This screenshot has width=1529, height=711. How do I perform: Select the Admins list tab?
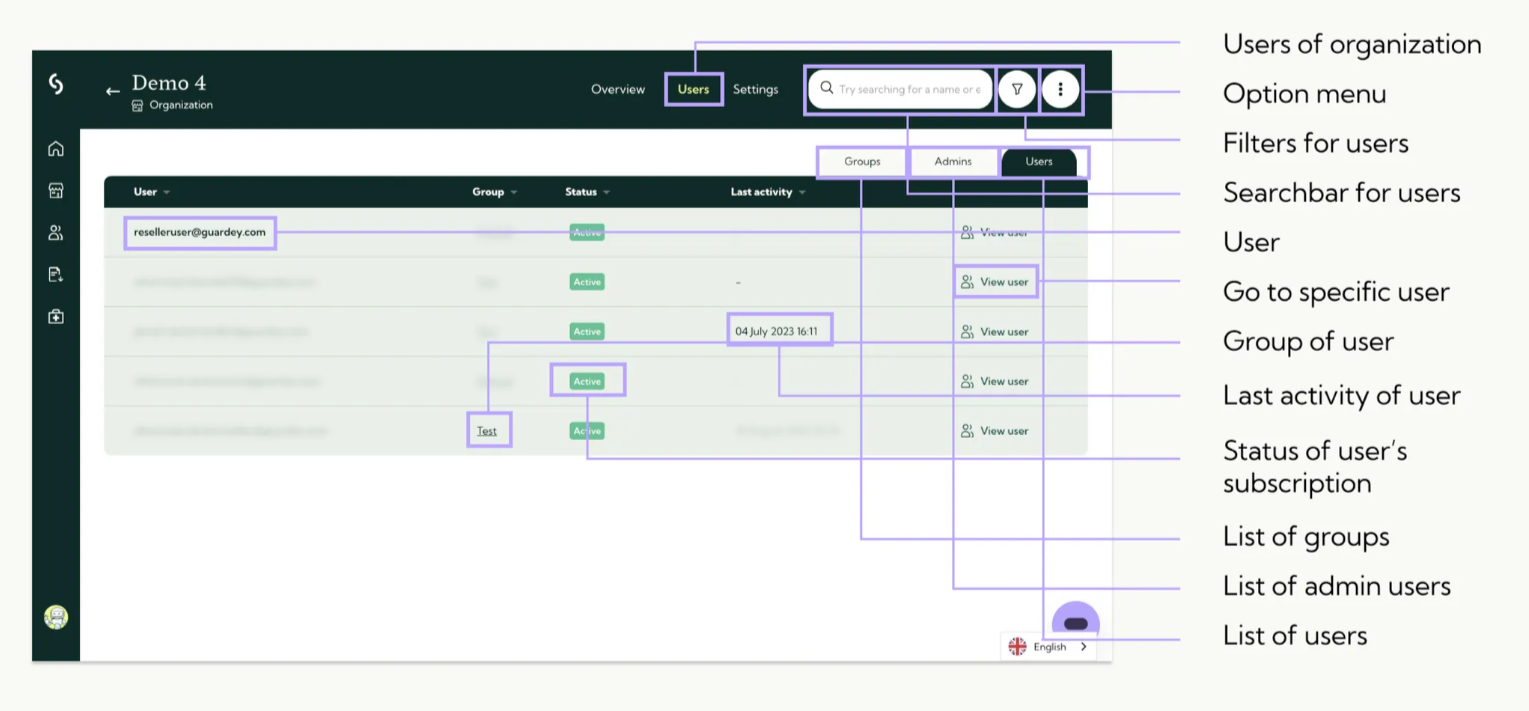click(x=953, y=162)
